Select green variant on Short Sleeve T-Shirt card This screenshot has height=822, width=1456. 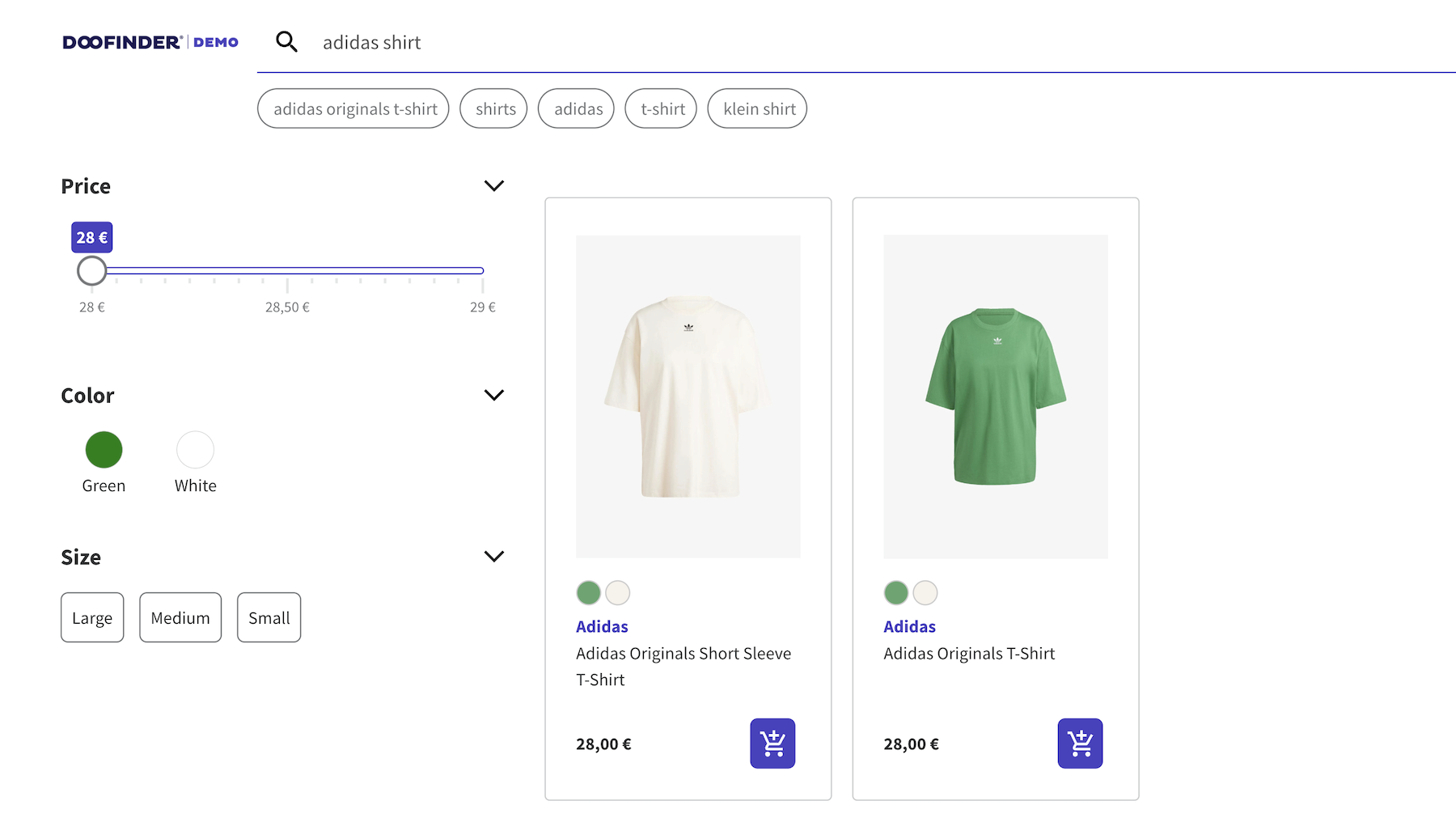click(x=589, y=593)
